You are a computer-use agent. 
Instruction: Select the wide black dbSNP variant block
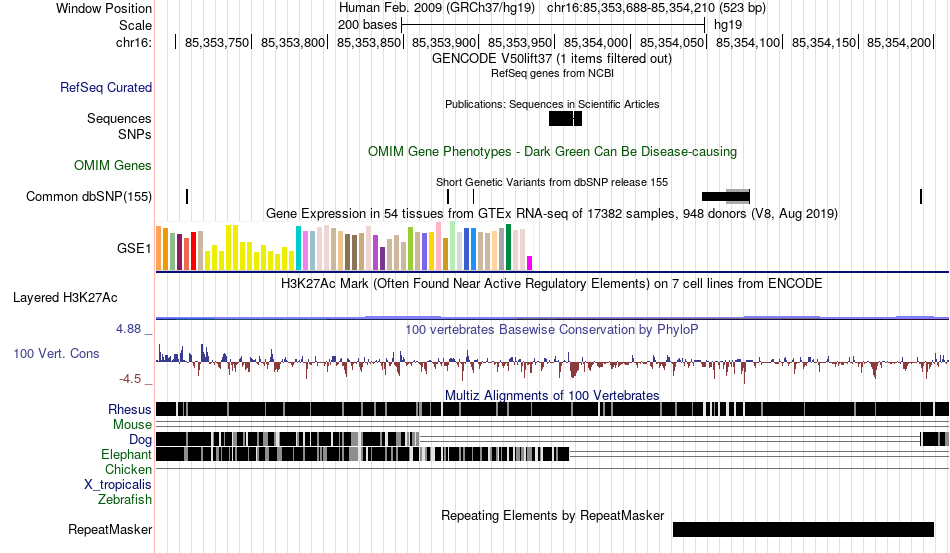pyautogui.click(x=726, y=196)
